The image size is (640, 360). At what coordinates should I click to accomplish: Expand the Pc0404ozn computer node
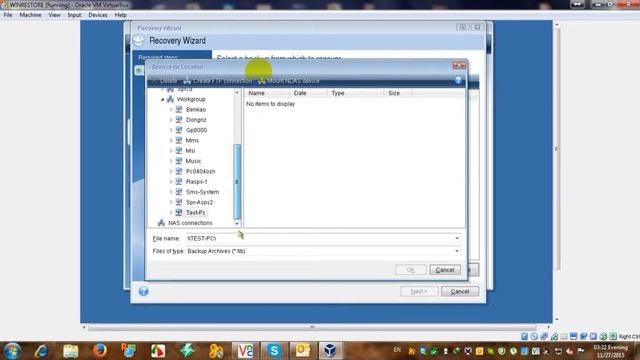click(x=171, y=171)
